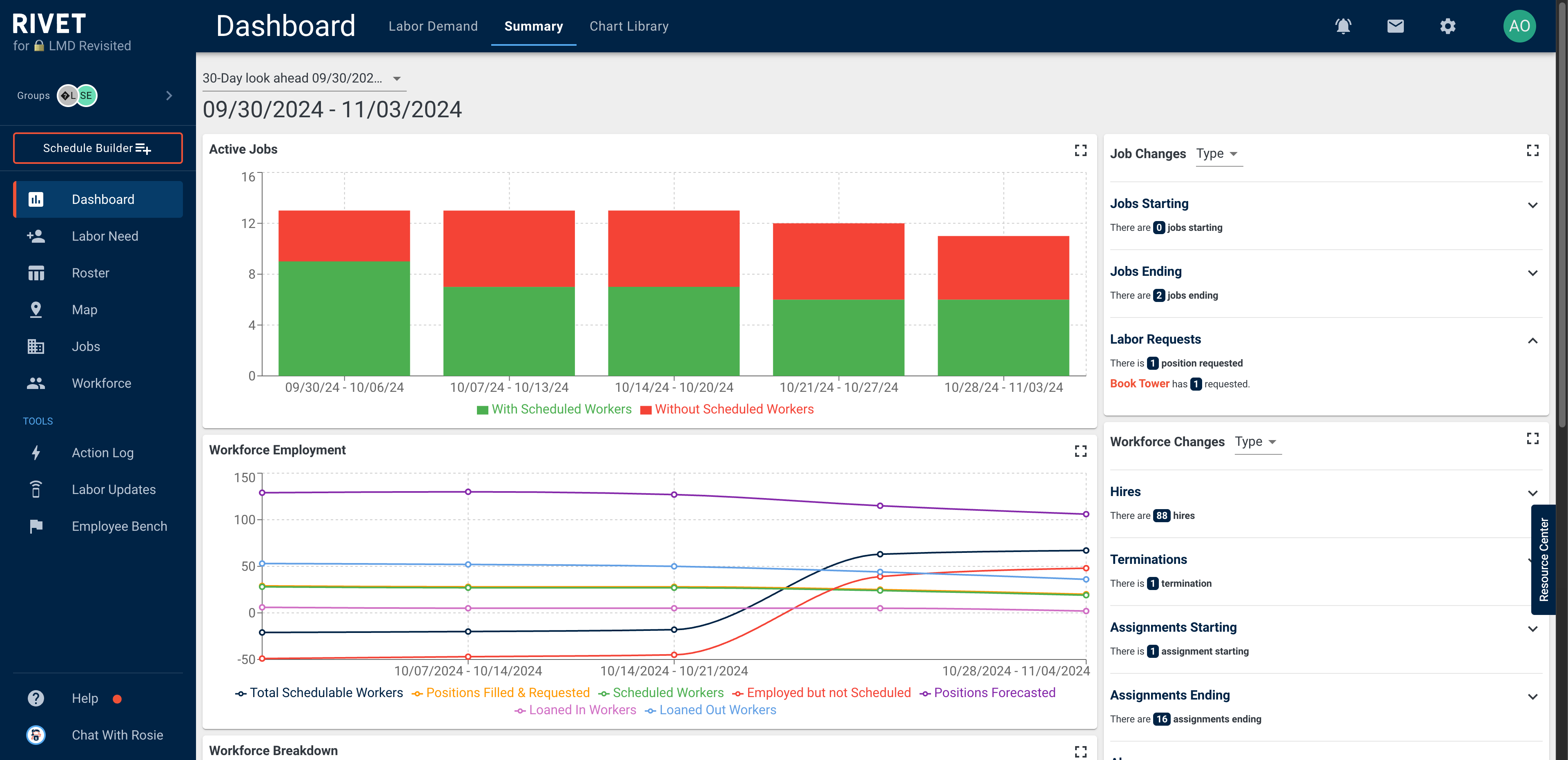This screenshot has width=1568, height=760.
Task: Go to Roster in sidebar
Action: tap(98, 273)
